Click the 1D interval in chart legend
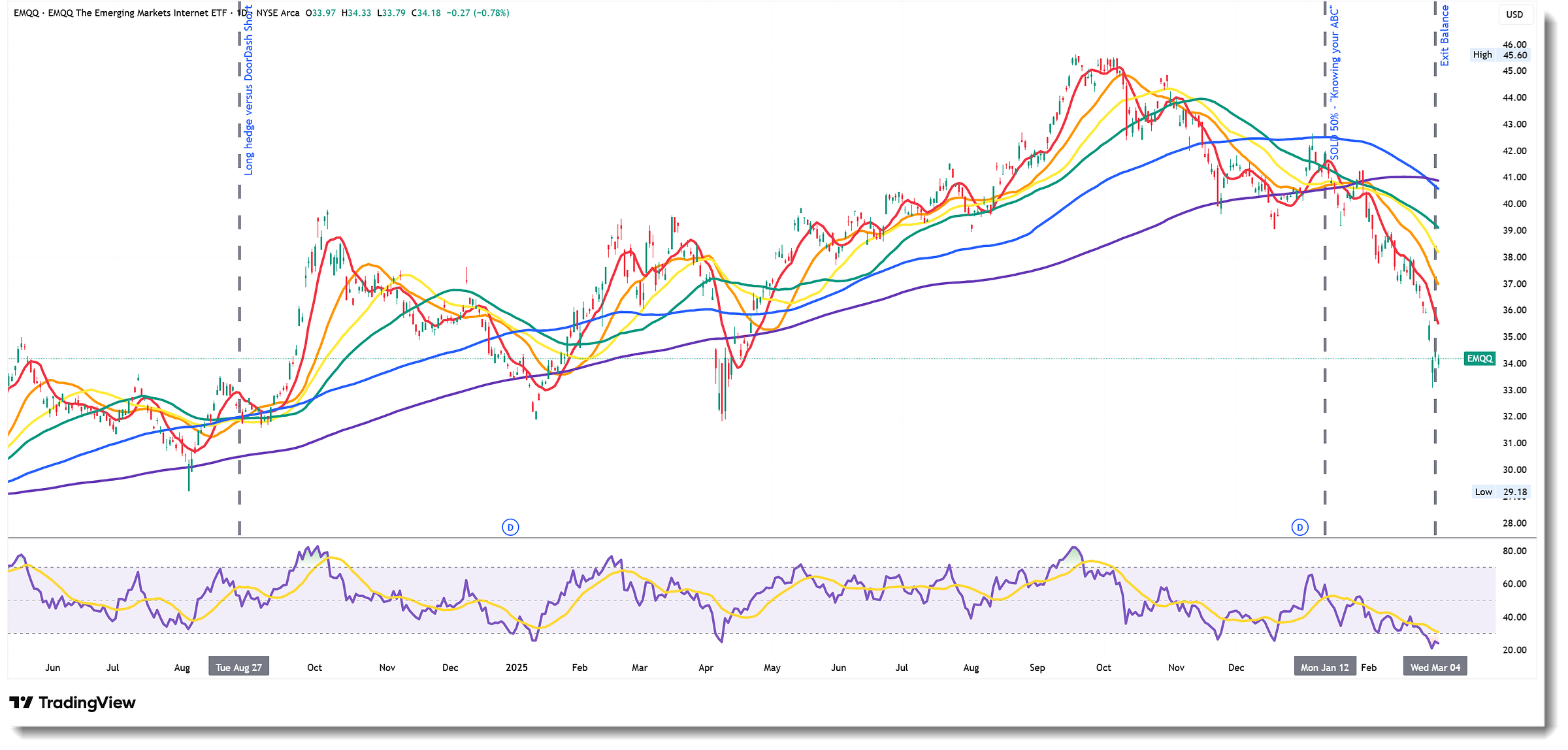1568x750 pixels. click(242, 13)
